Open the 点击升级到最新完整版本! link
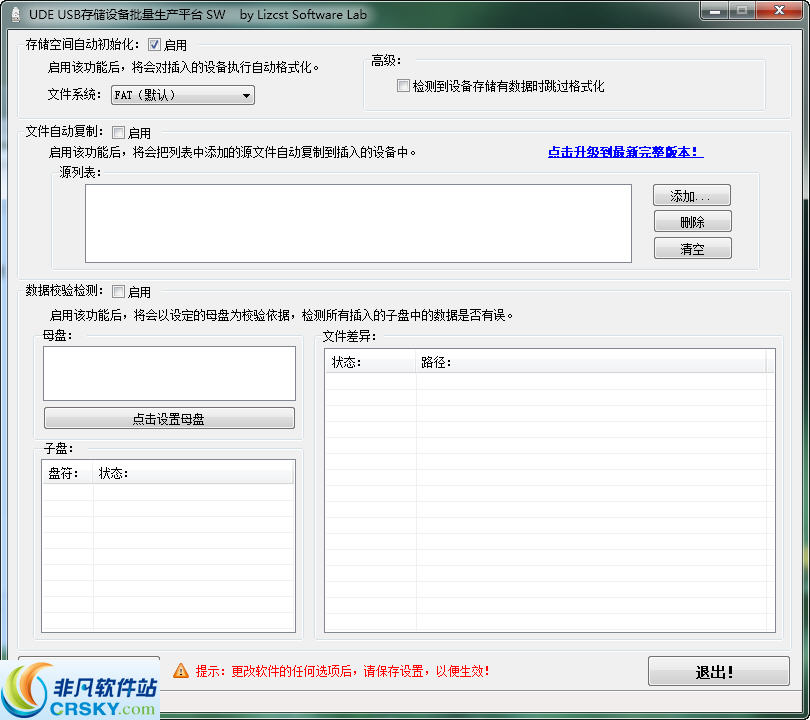The height and width of the screenshot is (720, 810). tap(626, 152)
